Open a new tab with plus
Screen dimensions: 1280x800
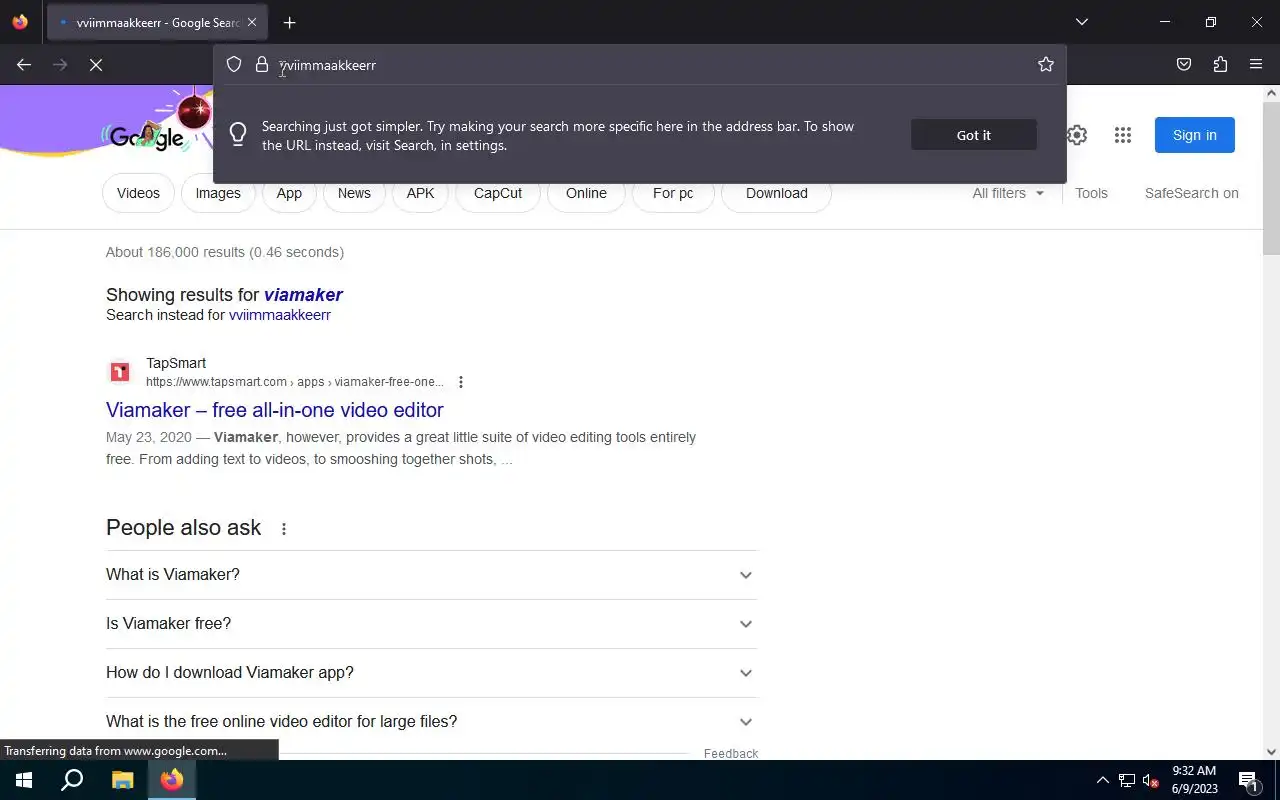(x=289, y=23)
